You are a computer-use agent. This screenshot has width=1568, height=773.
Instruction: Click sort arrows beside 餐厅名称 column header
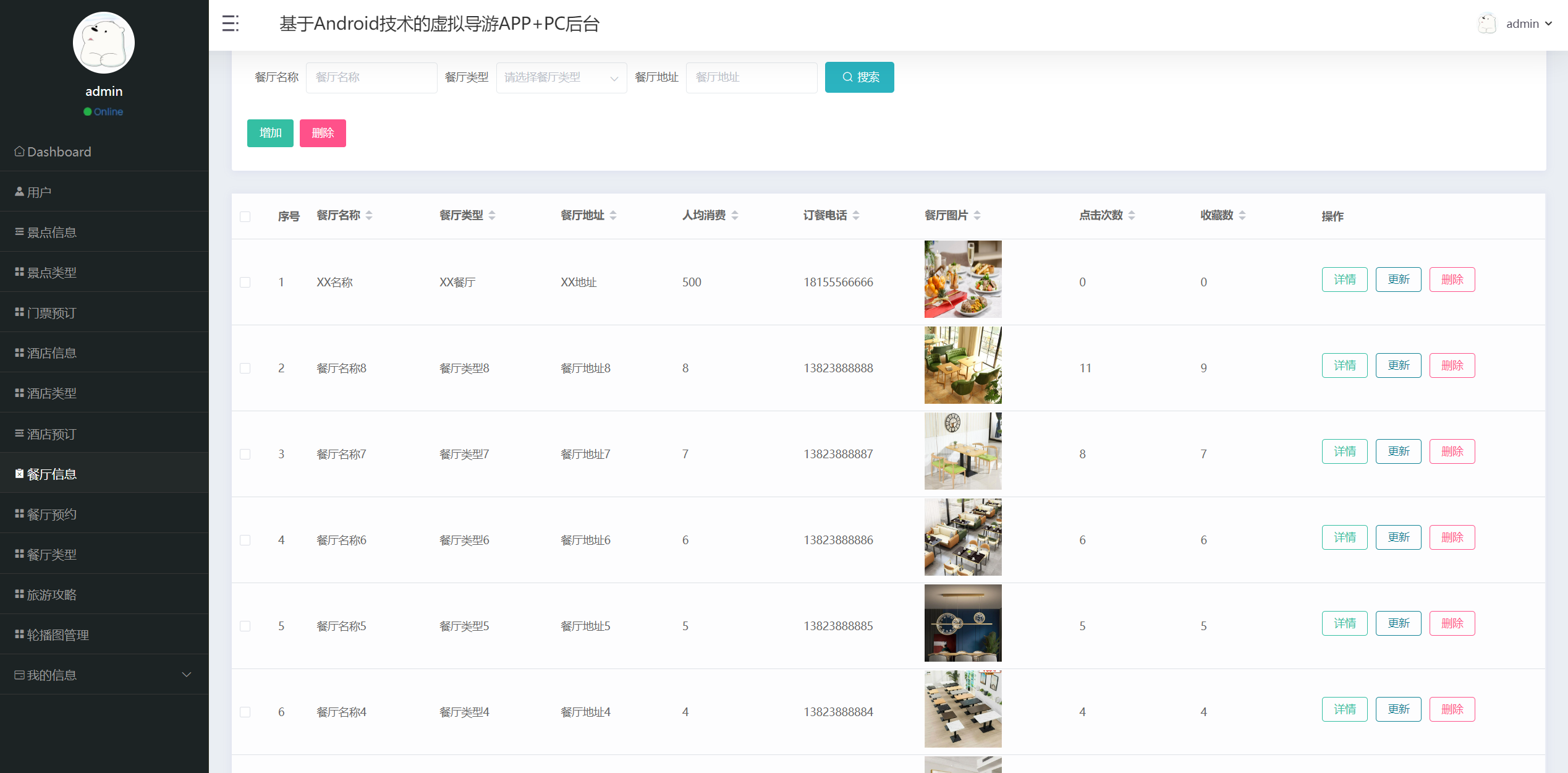(x=369, y=215)
